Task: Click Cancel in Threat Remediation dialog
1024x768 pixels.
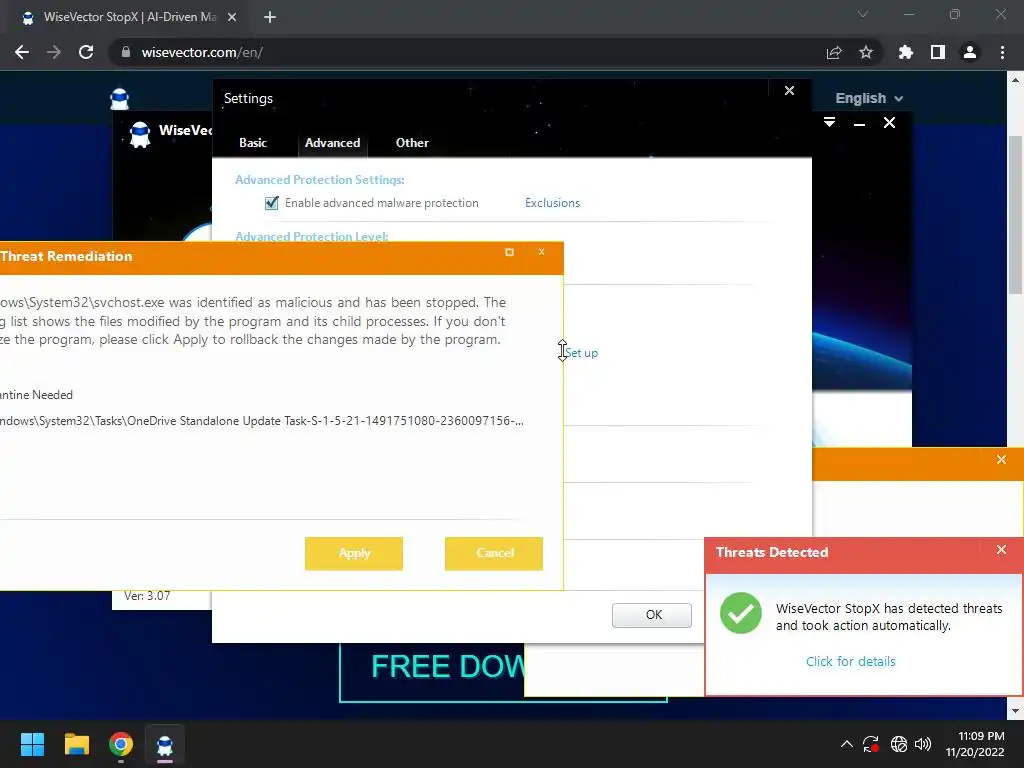Action: [x=494, y=553]
